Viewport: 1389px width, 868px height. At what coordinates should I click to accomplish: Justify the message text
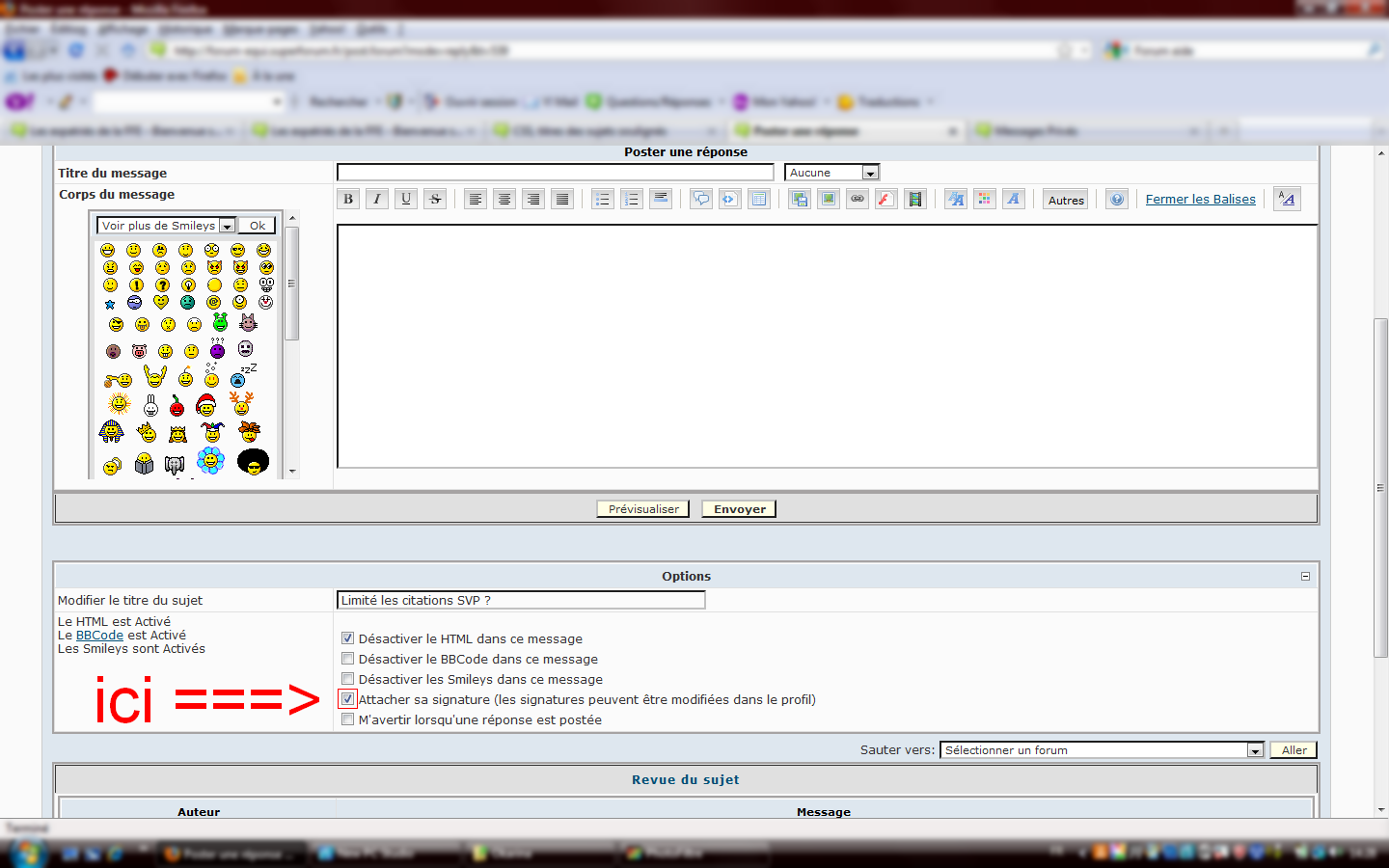[562, 200]
